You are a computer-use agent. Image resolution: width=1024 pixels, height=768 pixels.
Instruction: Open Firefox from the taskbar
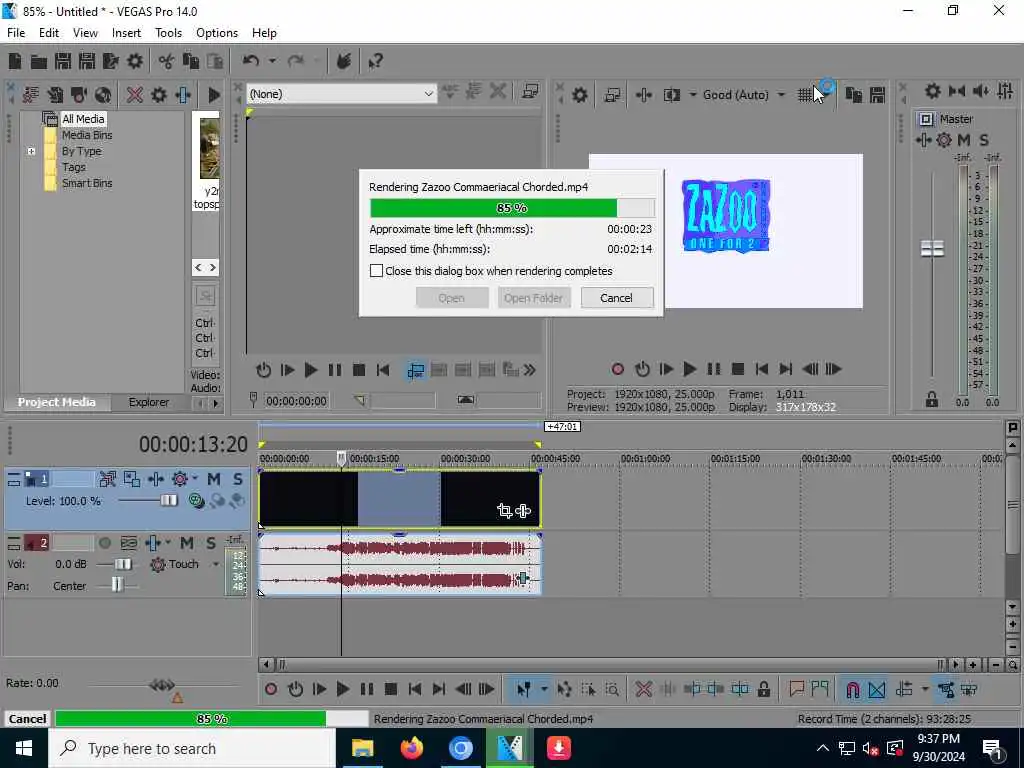[411, 748]
